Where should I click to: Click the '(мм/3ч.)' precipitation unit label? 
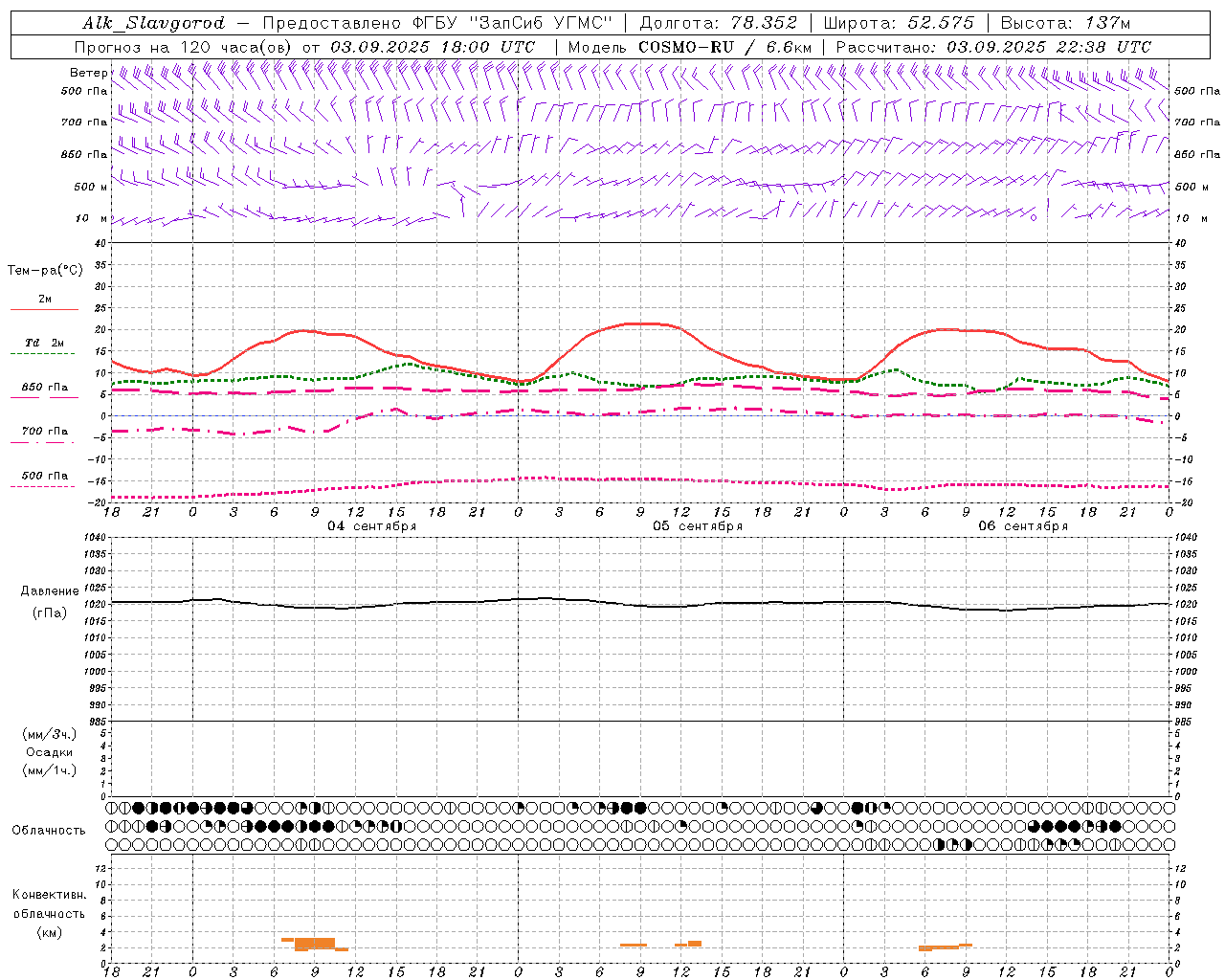(50, 734)
